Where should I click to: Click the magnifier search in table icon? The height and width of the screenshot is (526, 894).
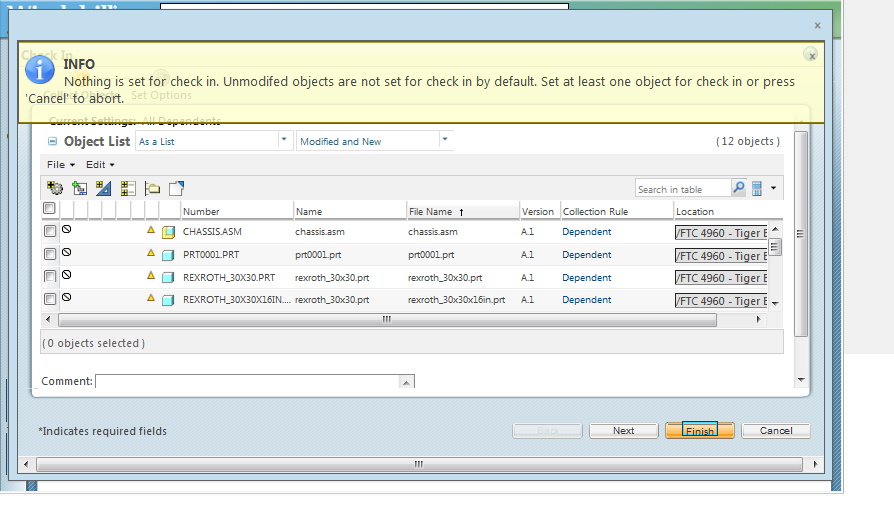tap(738, 187)
